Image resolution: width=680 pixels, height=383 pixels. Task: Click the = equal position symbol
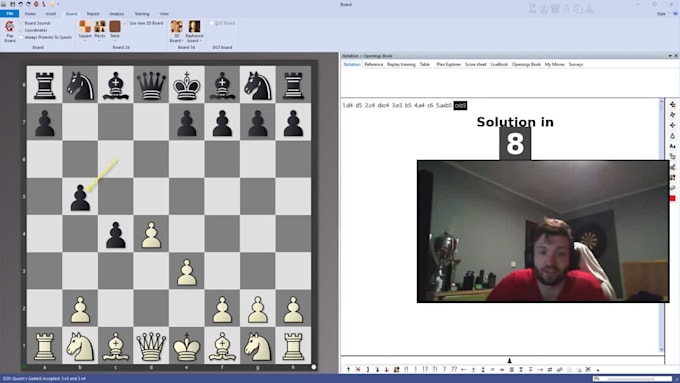tap(492, 370)
